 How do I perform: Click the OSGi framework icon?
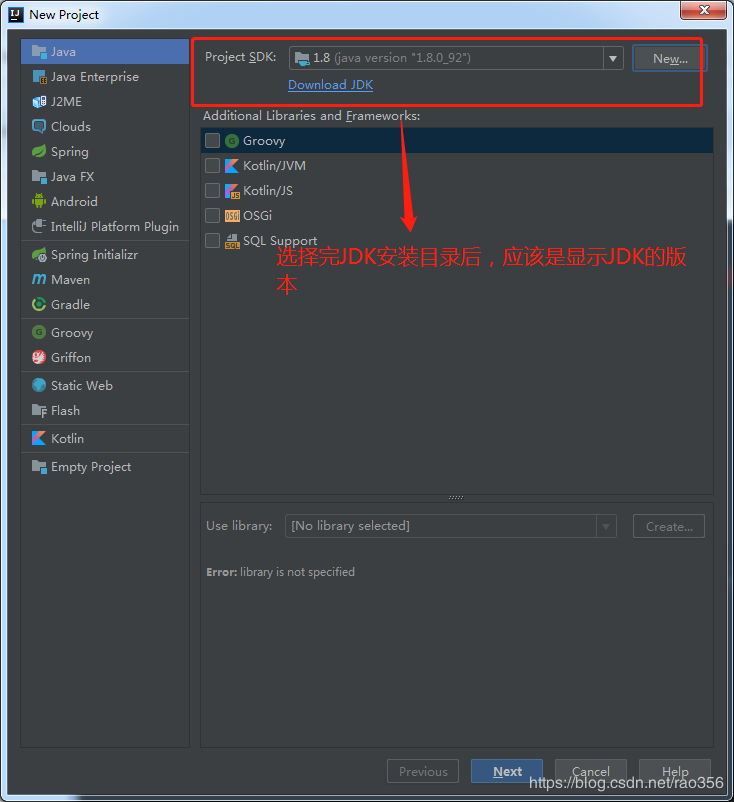(232, 216)
